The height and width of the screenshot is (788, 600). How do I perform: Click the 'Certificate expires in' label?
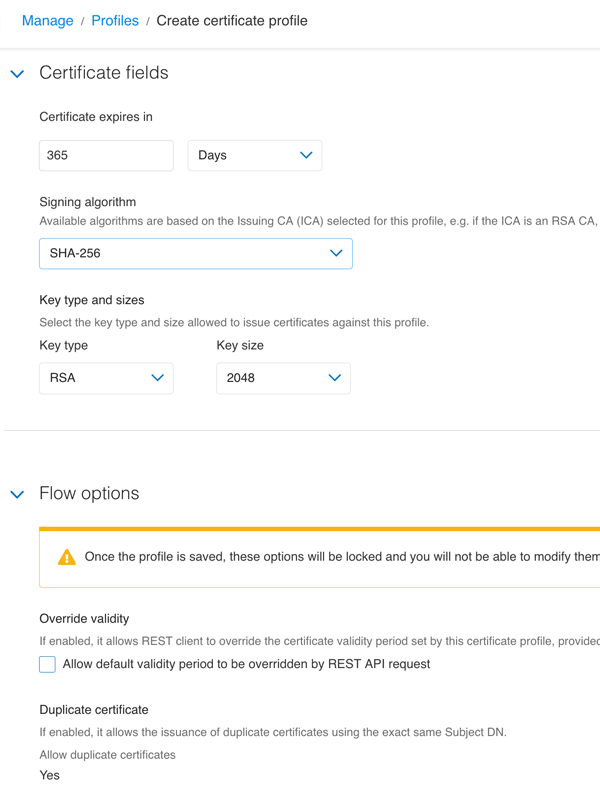(x=96, y=117)
